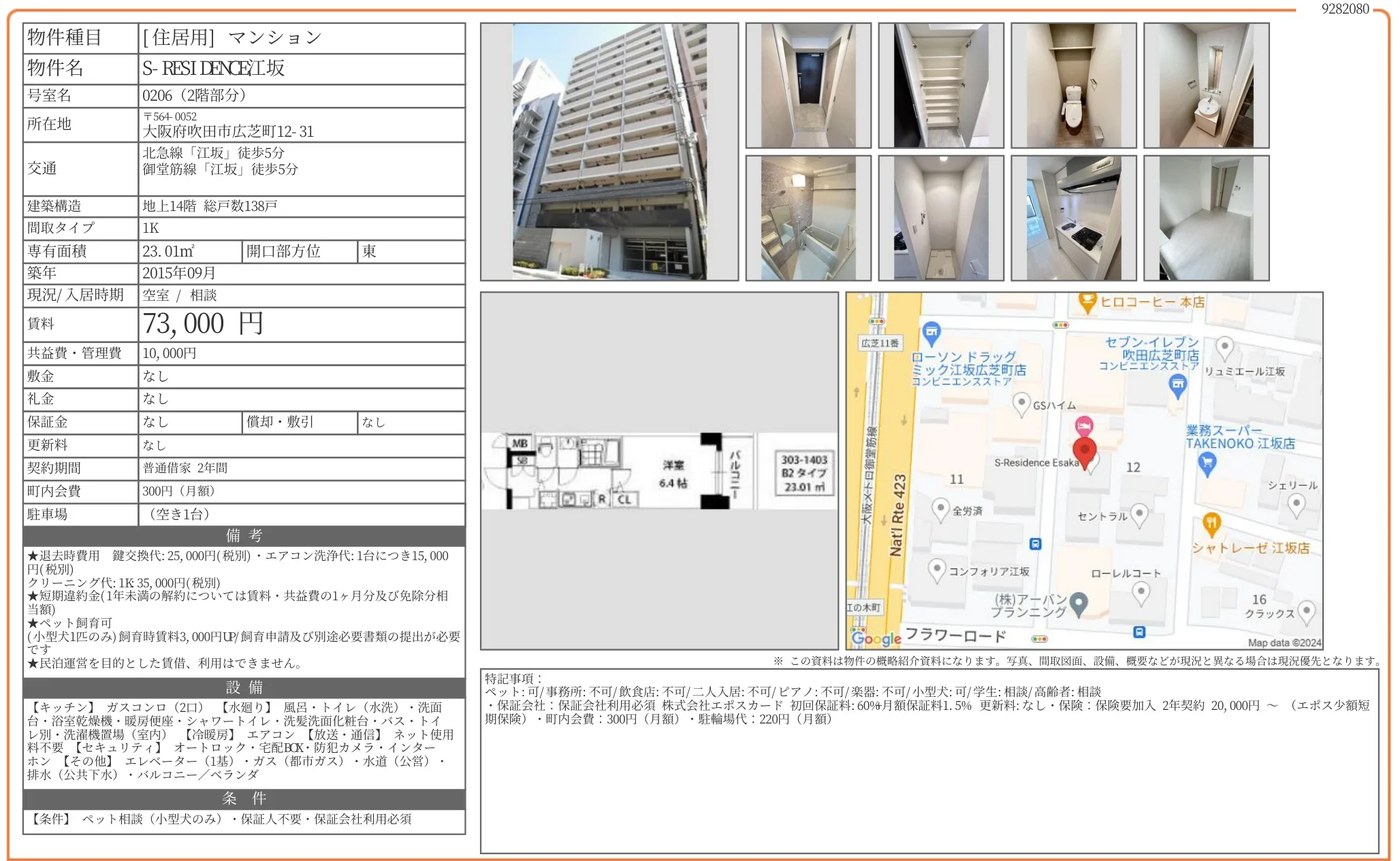Open the Google logo link on the map

point(876,638)
